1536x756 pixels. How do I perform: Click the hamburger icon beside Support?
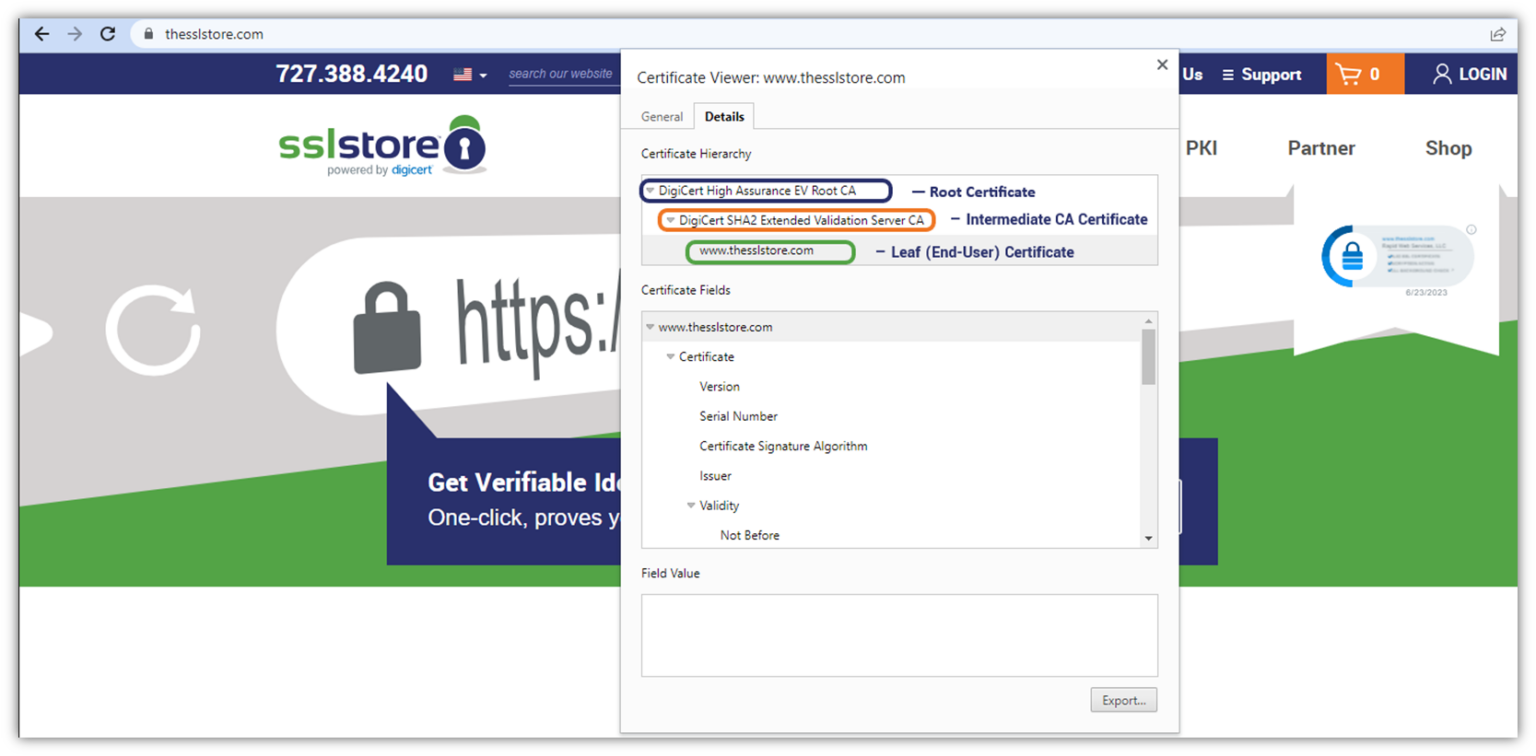pos(1226,73)
